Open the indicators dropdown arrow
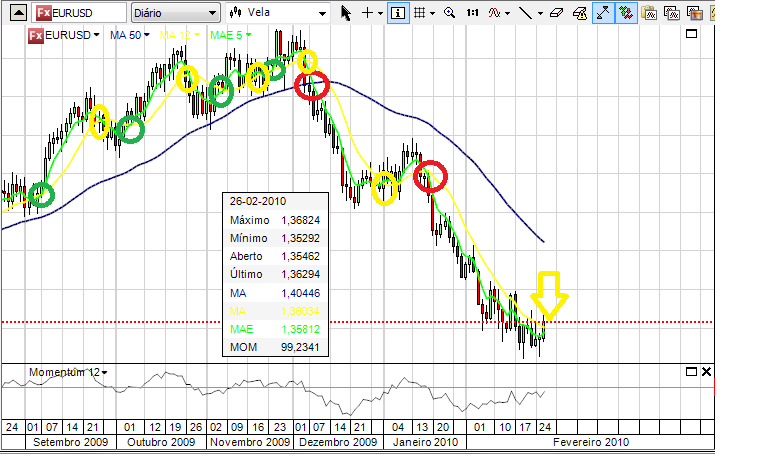The height and width of the screenshot is (460, 768). pyautogui.click(x=507, y=14)
